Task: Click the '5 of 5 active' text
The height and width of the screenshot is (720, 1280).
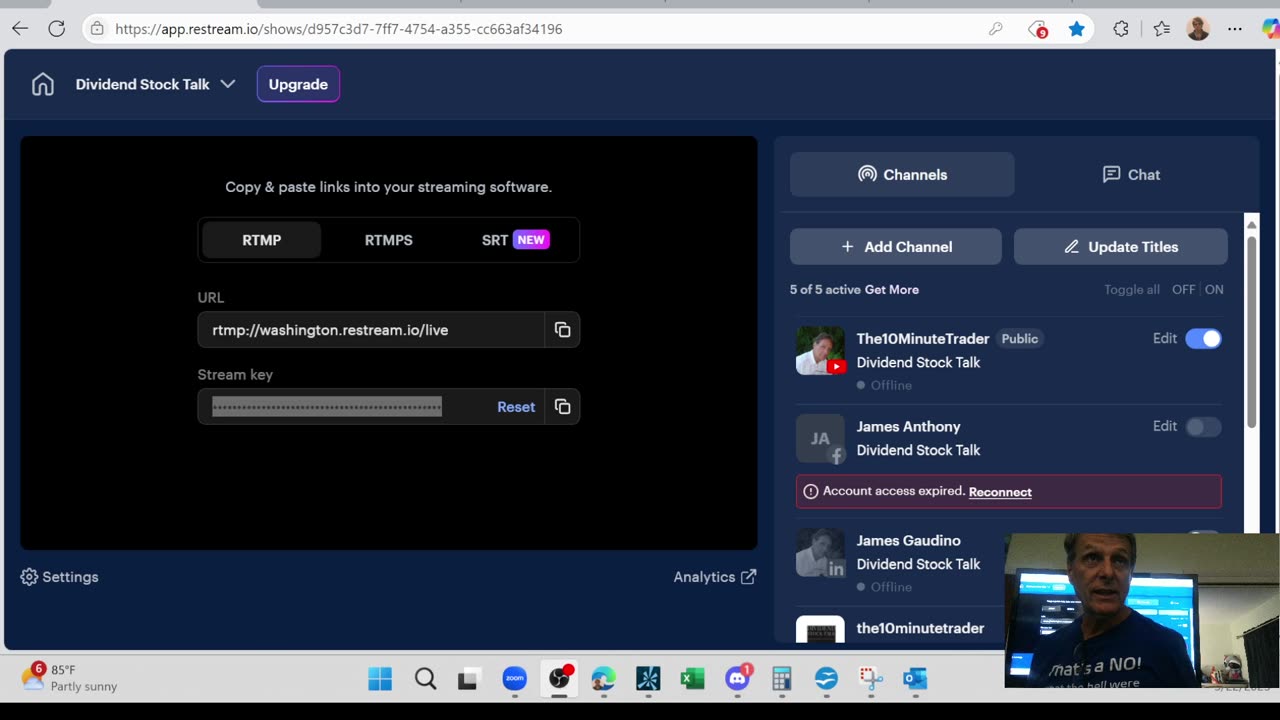Action: pos(825,290)
